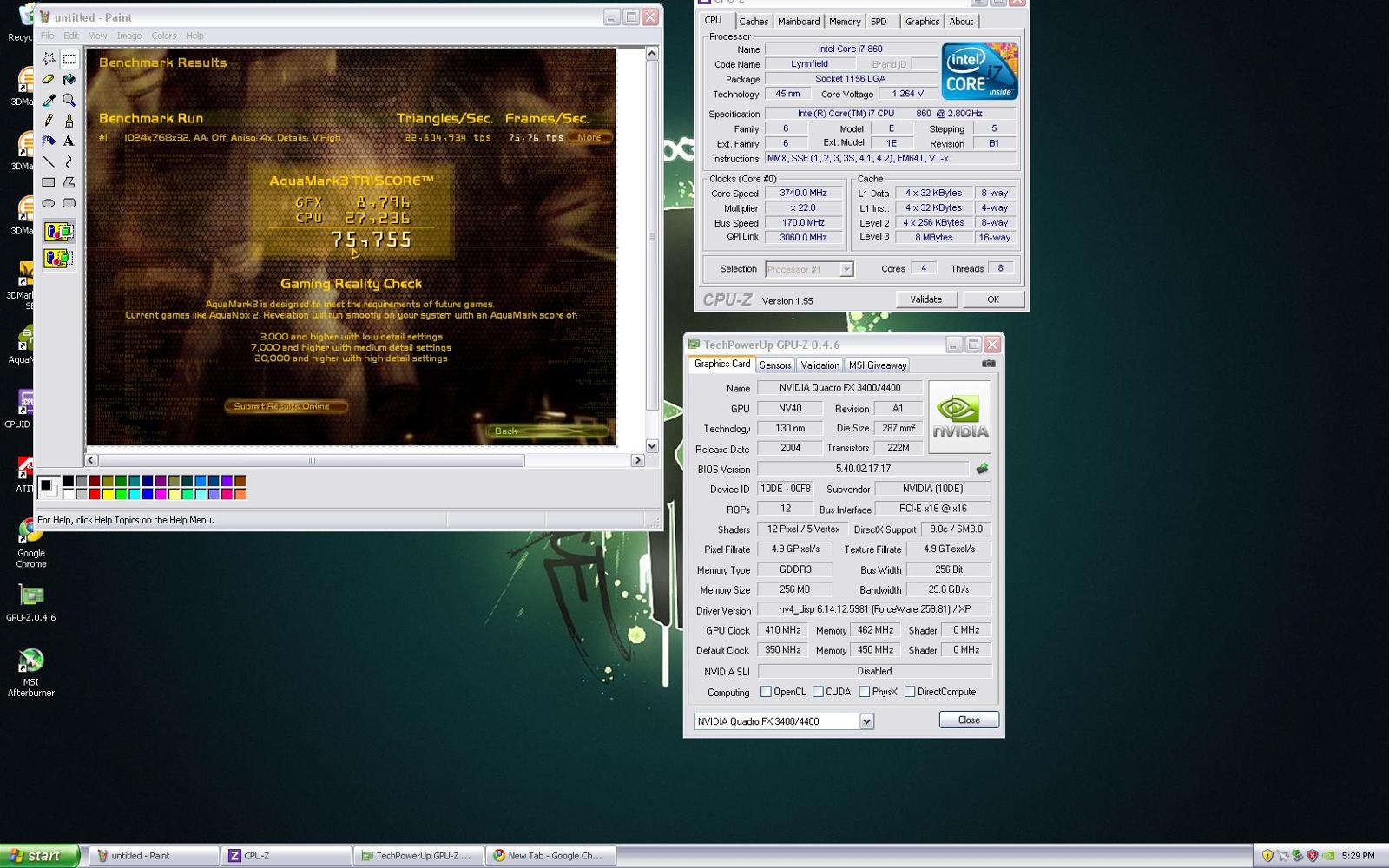The image size is (1389, 868).
Task: Click the Start button on taskbar
Action: pyautogui.click(x=40, y=855)
